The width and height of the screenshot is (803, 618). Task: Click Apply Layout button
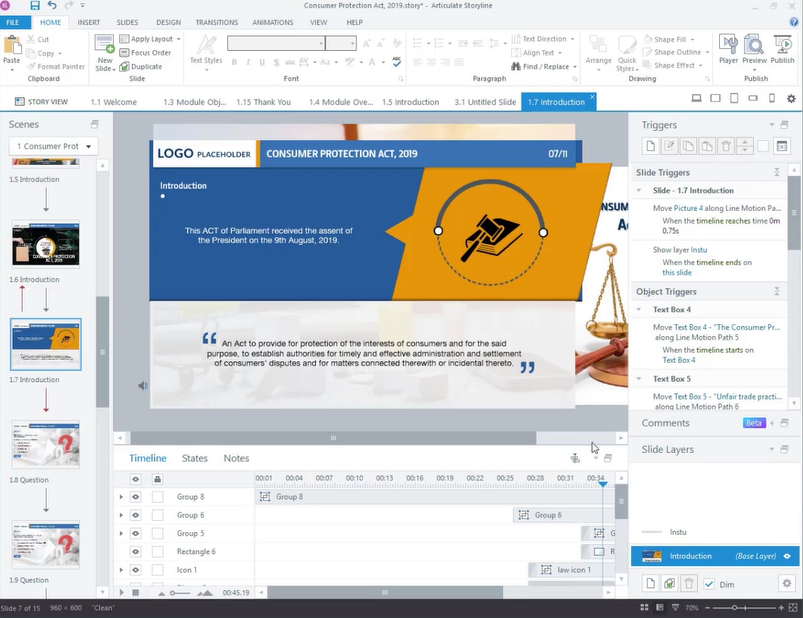(150, 39)
